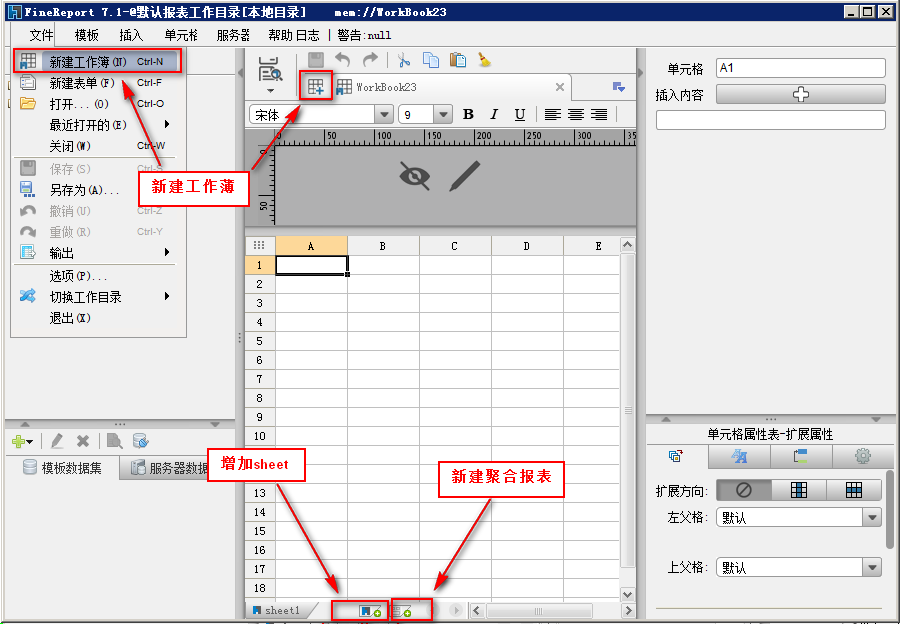Edit the selected dataset with the pencil icon
Image resolution: width=900 pixels, height=624 pixels.
click(x=57, y=441)
